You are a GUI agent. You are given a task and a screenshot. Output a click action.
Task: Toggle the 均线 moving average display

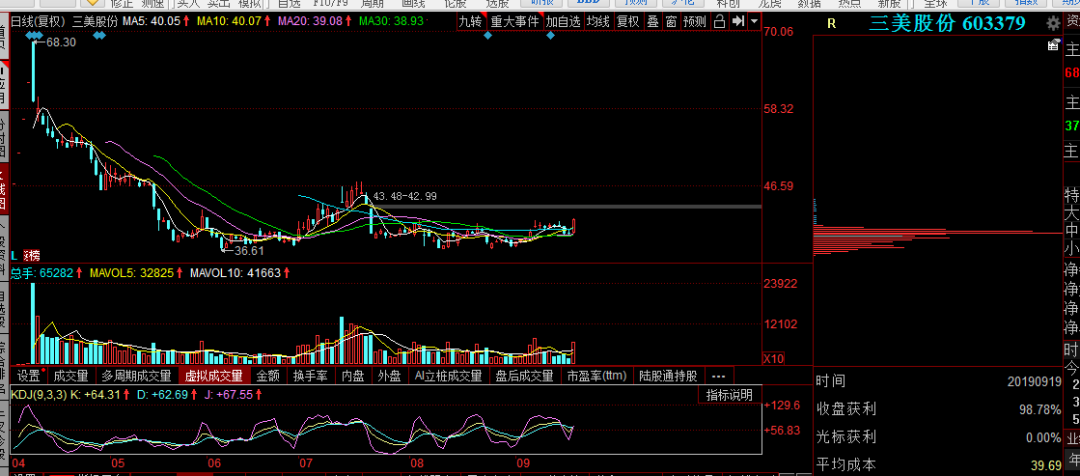597,20
